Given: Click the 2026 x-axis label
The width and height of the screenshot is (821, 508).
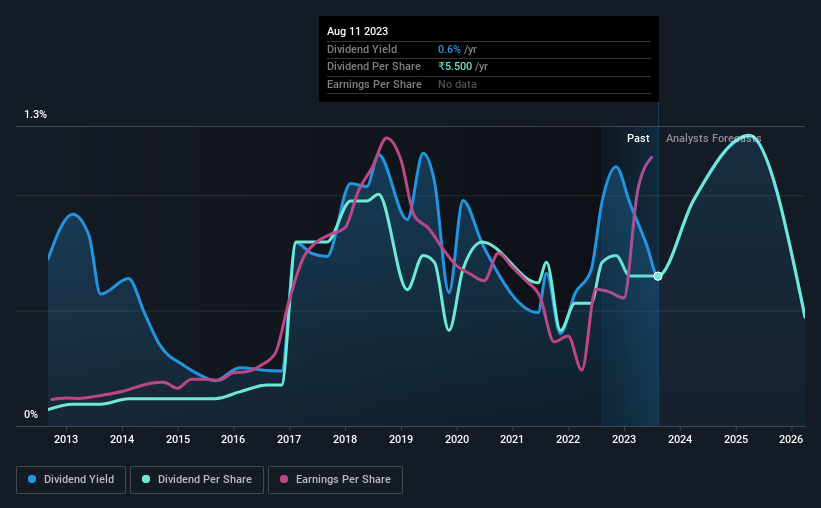Looking at the screenshot, I should click(x=791, y=439).
